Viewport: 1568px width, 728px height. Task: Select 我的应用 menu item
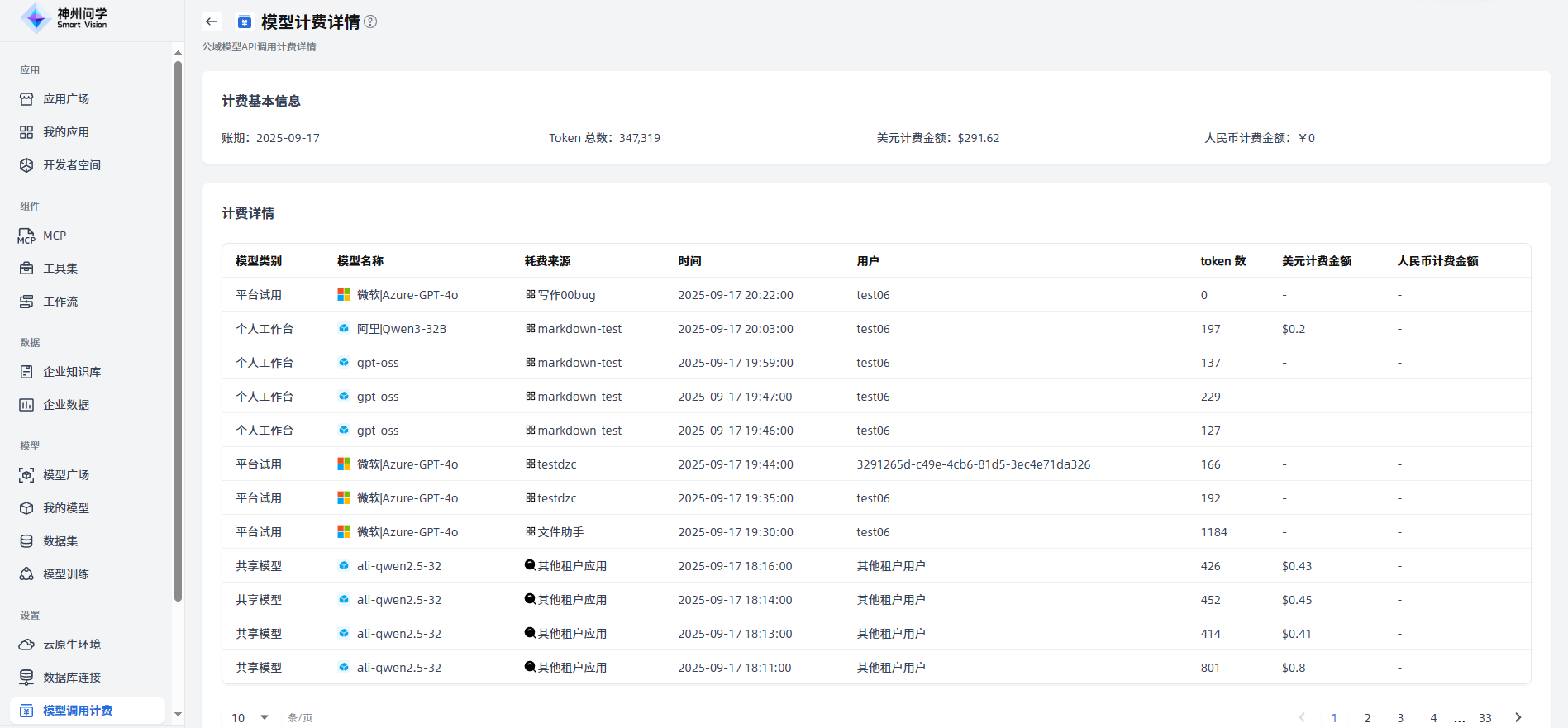coord(66,132)
